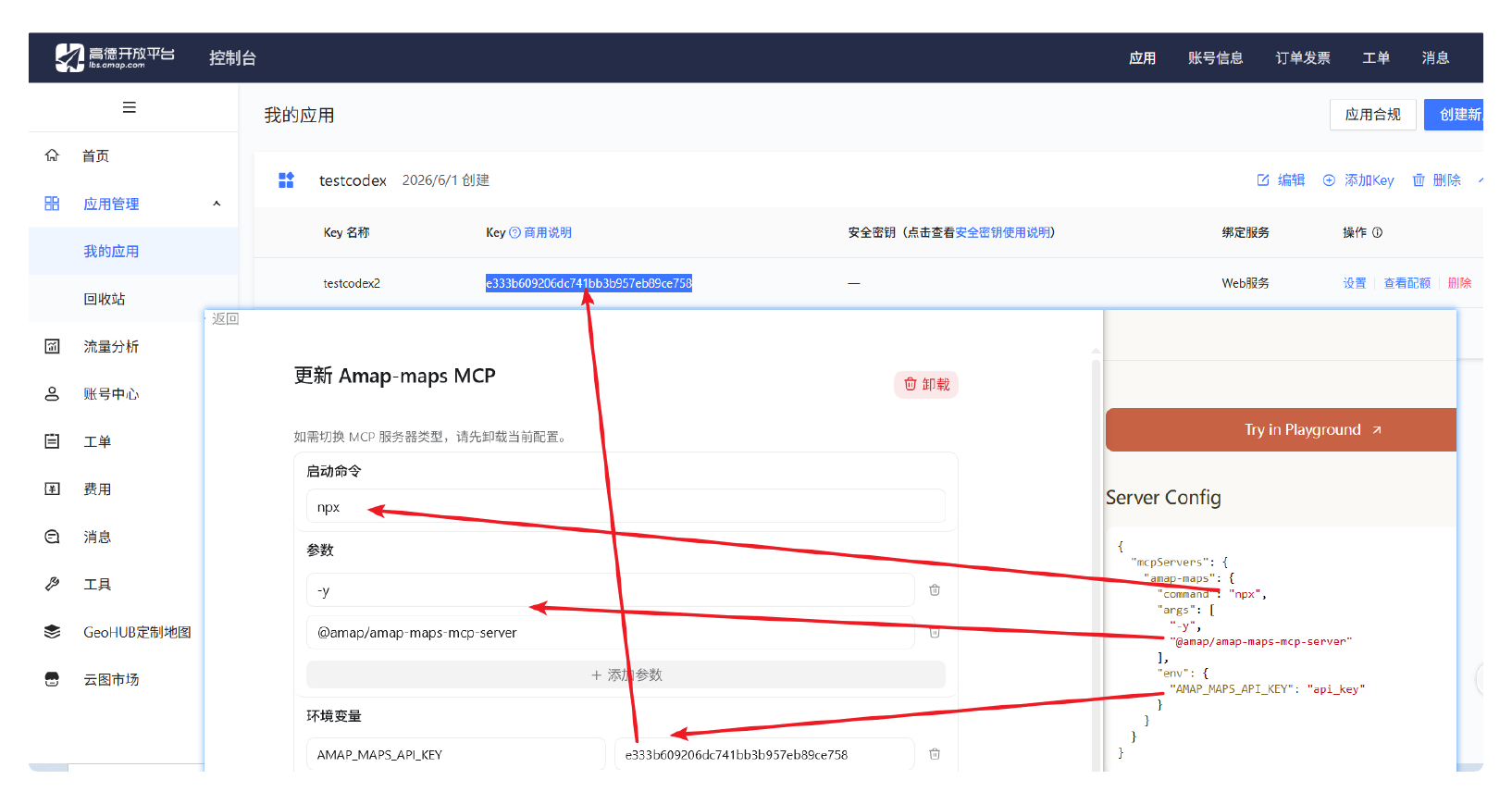Select 我的应用 in the sidebar
1512x792 pixels.
point(111,252)
